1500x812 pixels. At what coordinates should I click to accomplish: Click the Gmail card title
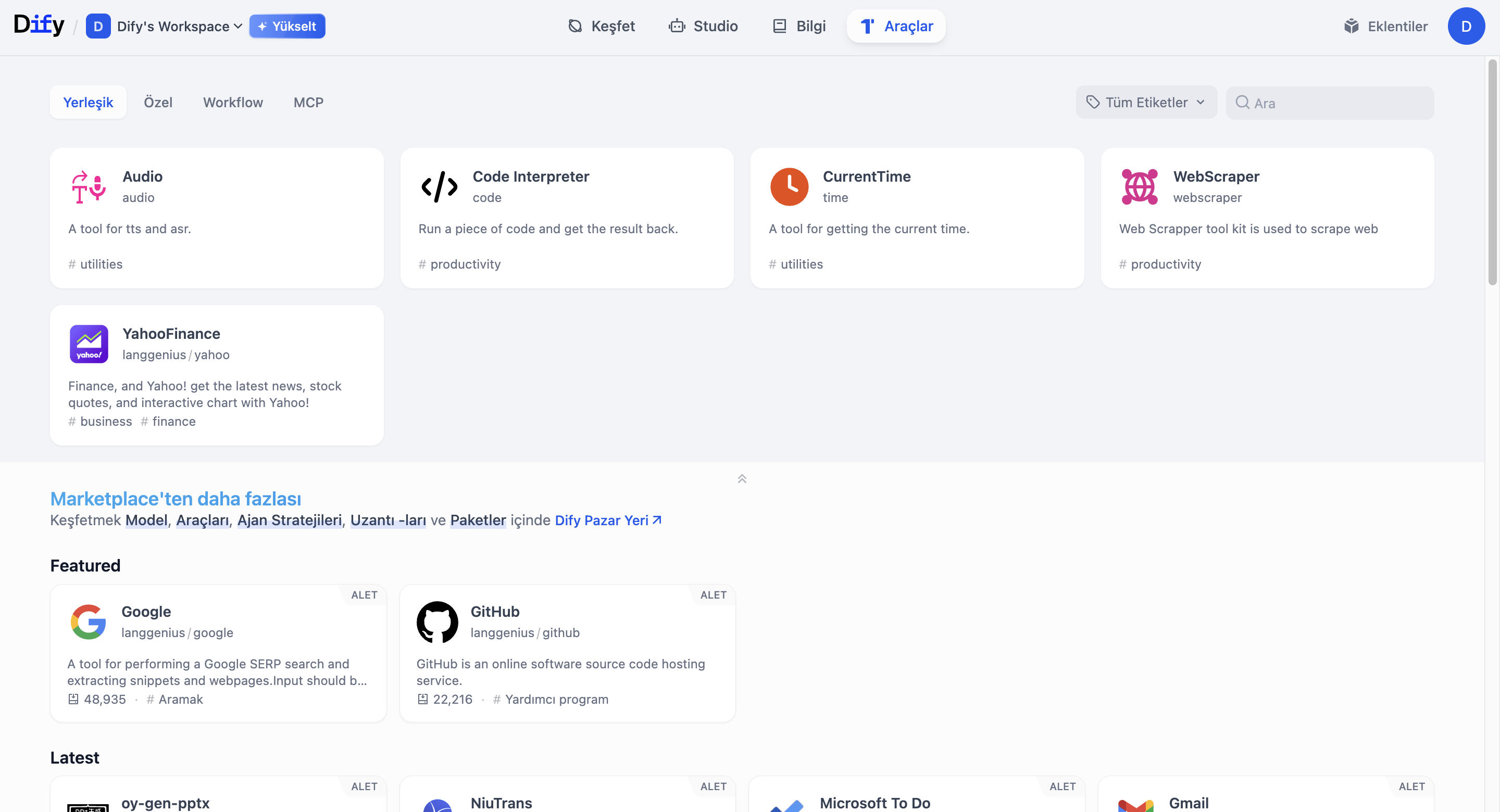[1189, 803]
